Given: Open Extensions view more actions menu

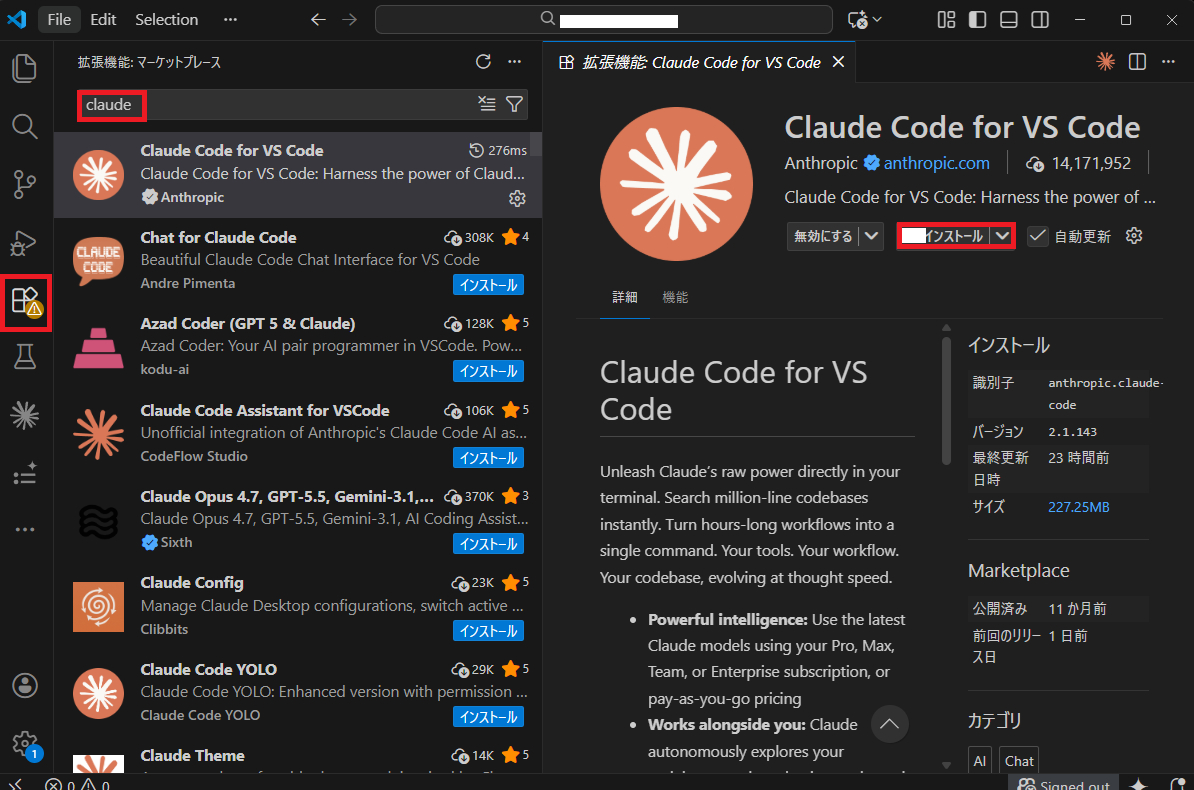Looking at the screenshot, I should pyautogui.click(x=515, y=62).
